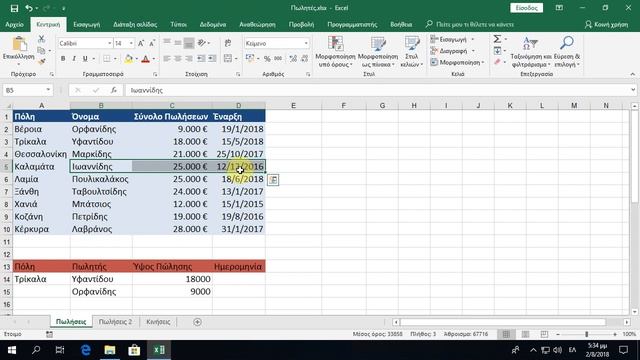640x360 pixels.
Task: Toggle Underline formatting
Action: click(85, 59)
